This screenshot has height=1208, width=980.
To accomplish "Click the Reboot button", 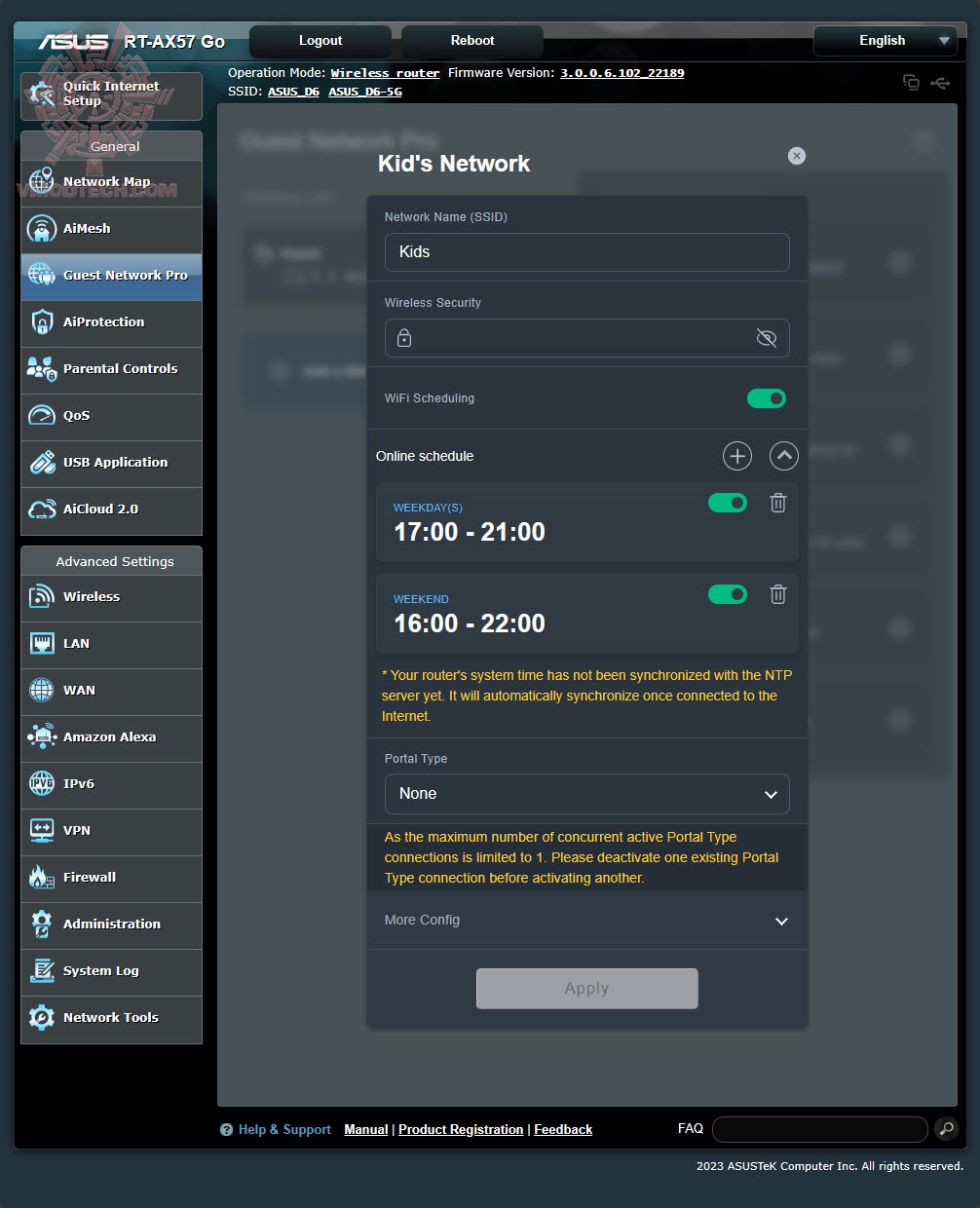I will [472, 41].
